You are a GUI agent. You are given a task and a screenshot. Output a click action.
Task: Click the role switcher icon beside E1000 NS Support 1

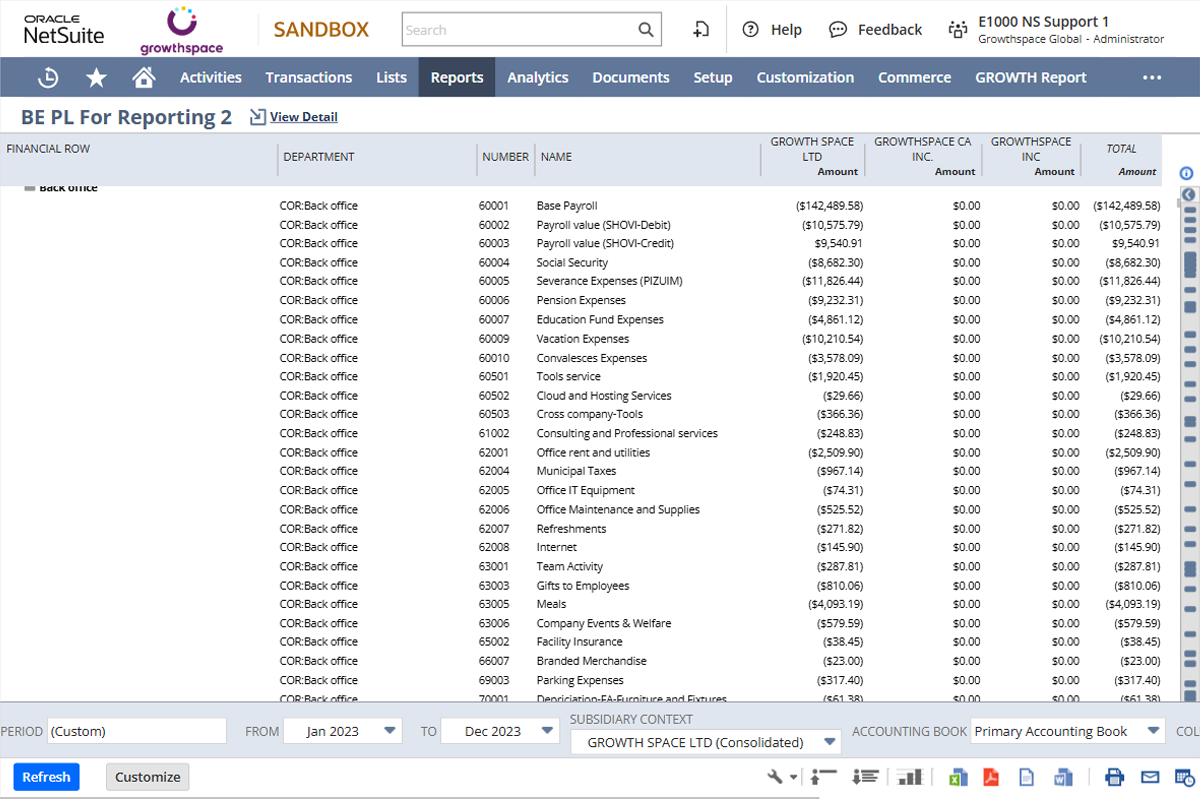958,30
